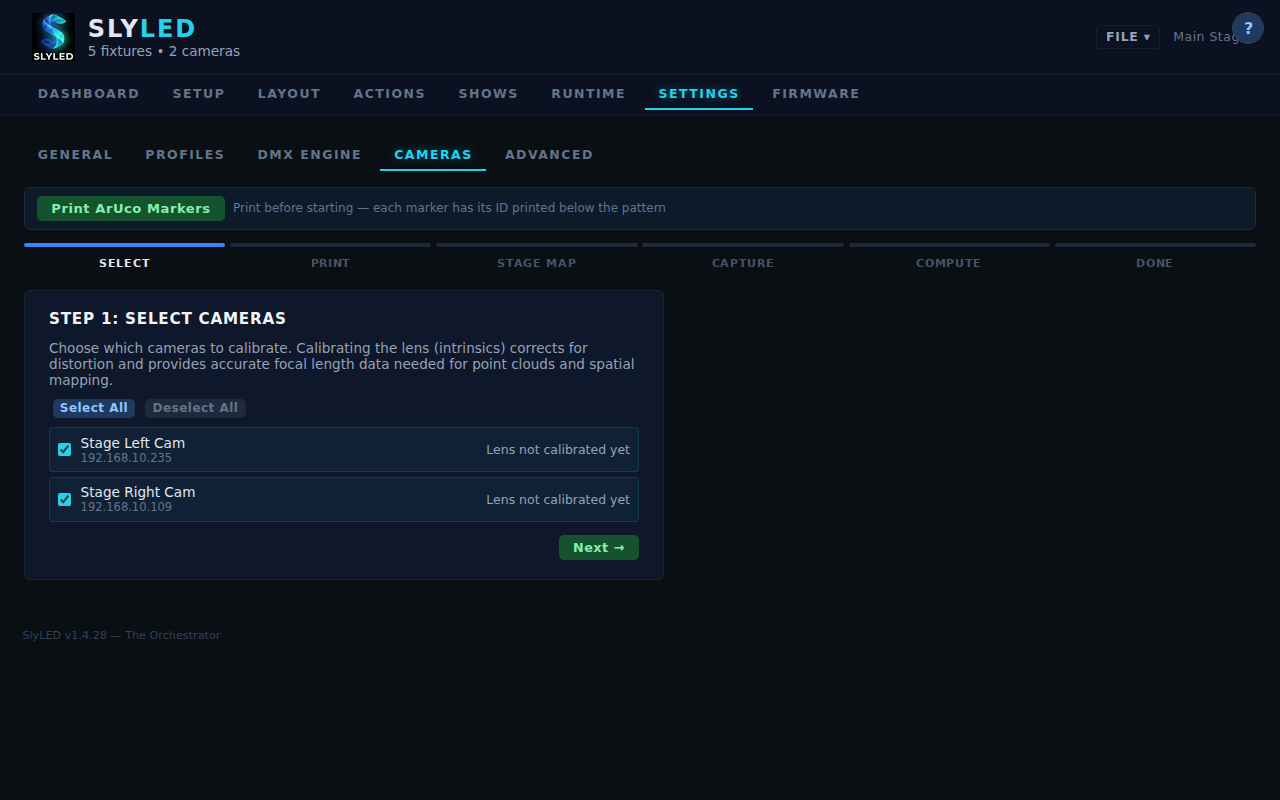This screenshot has height=800, width=1280.
Task: Go to the Dashboard tab
Action: coord(88,94)
